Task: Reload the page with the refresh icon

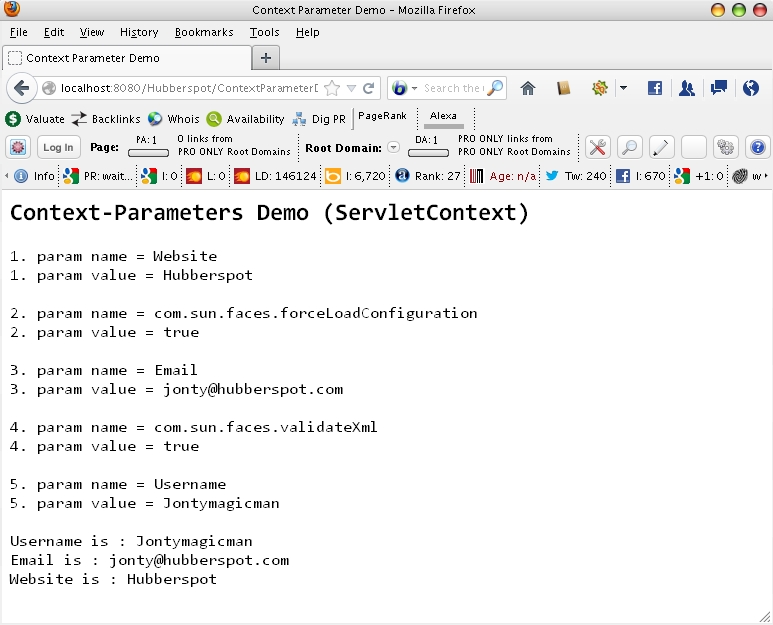Action: 368,88
